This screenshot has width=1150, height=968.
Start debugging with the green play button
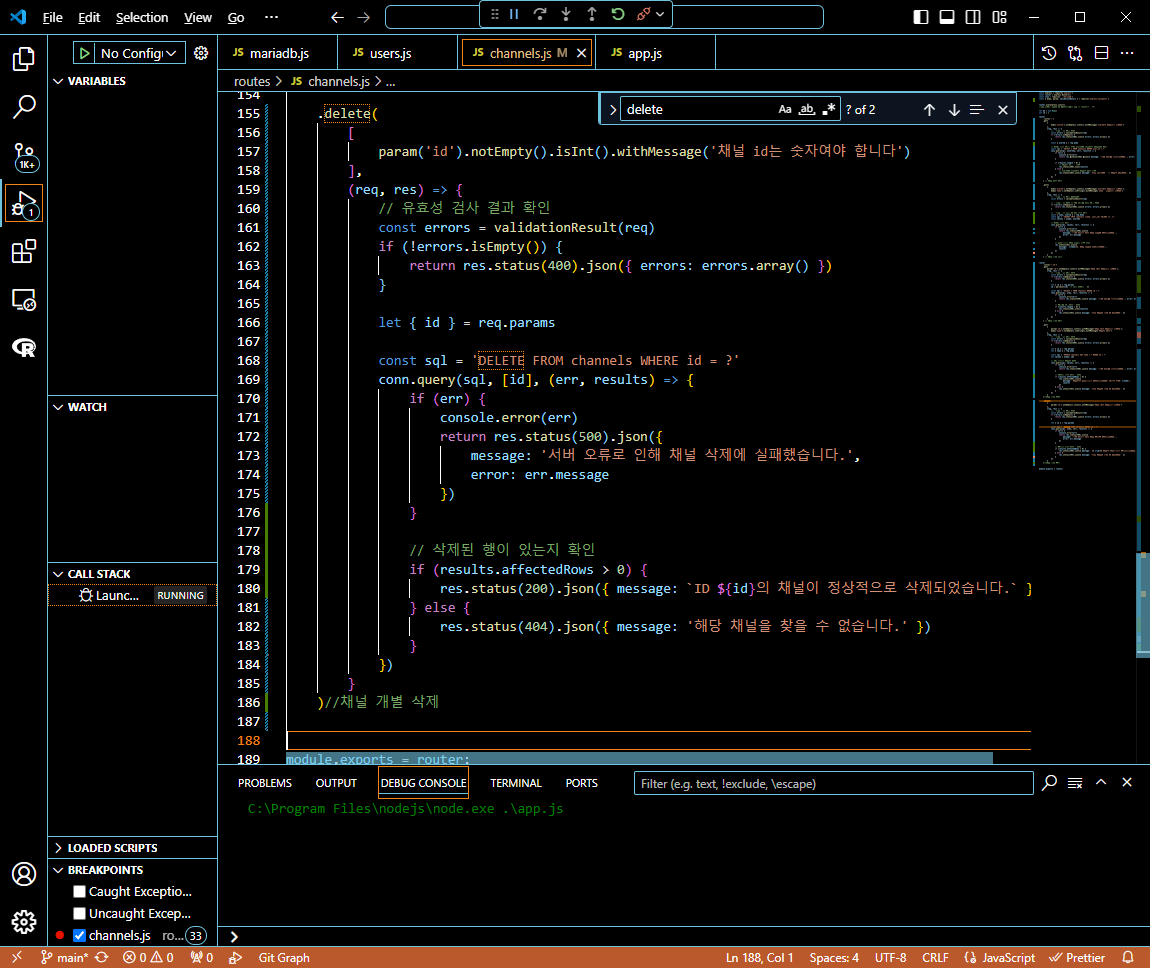[x=84, y=53]
